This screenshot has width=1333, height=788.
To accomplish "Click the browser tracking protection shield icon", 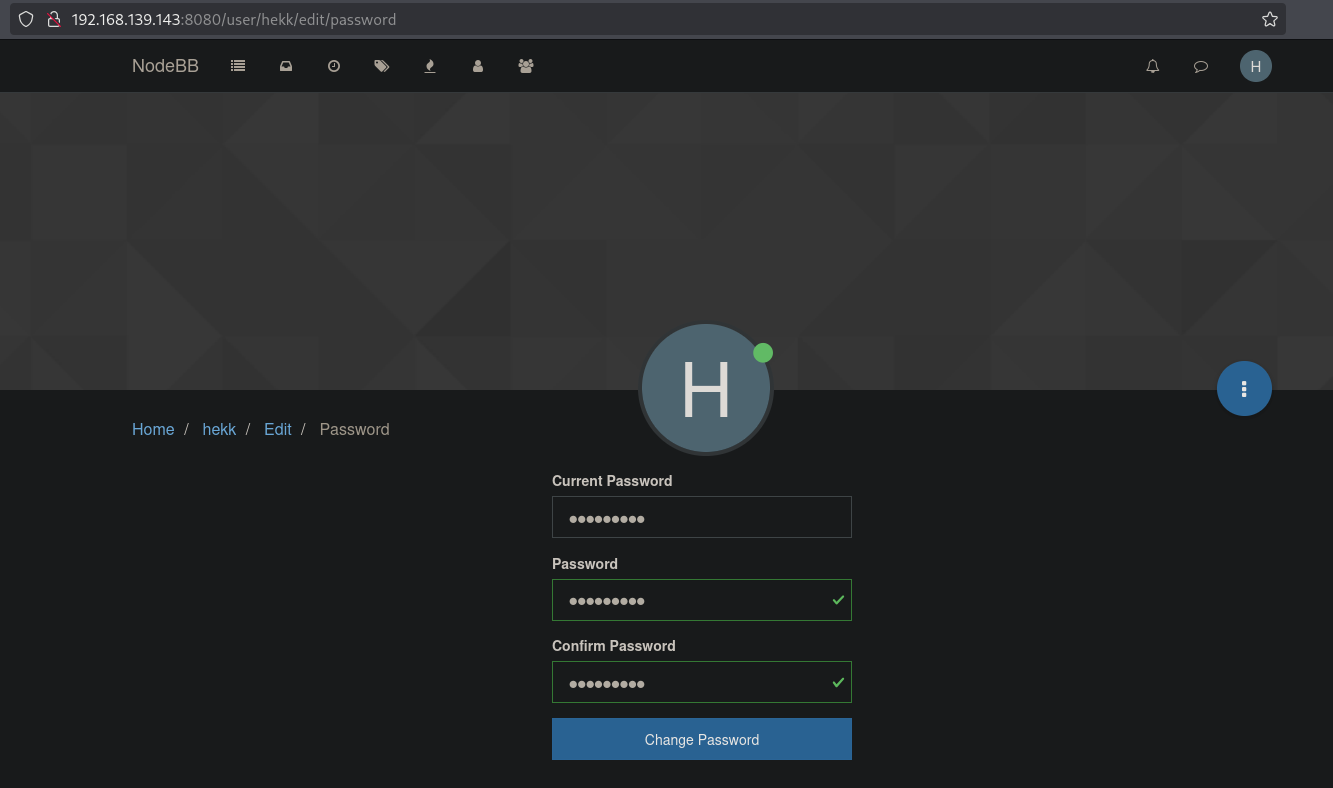I will [26, 19].
